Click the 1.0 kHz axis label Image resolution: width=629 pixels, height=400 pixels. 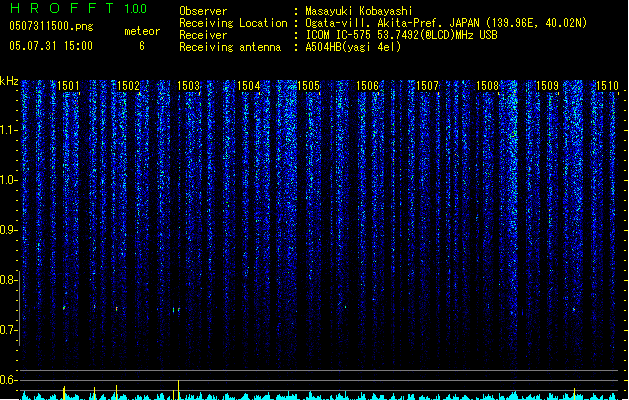tap(8, 180)
